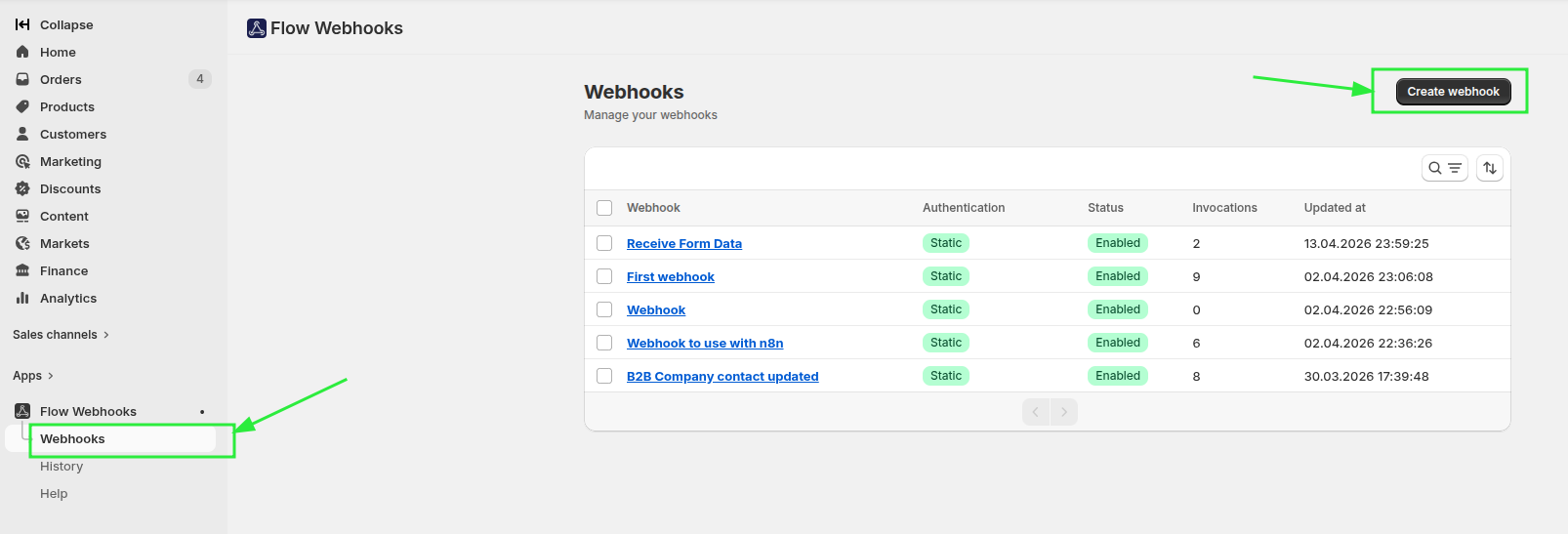Click the Customers person icon
This screenshot has width=1568, height=534.
pos(22,134)
